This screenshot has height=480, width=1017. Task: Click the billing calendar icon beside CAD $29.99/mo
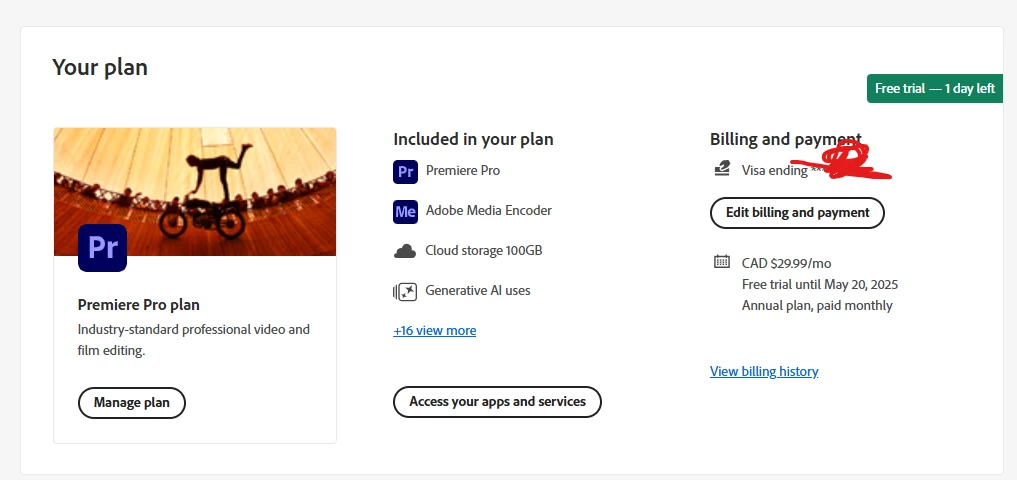pyautogui.click(x=722, y=261)
